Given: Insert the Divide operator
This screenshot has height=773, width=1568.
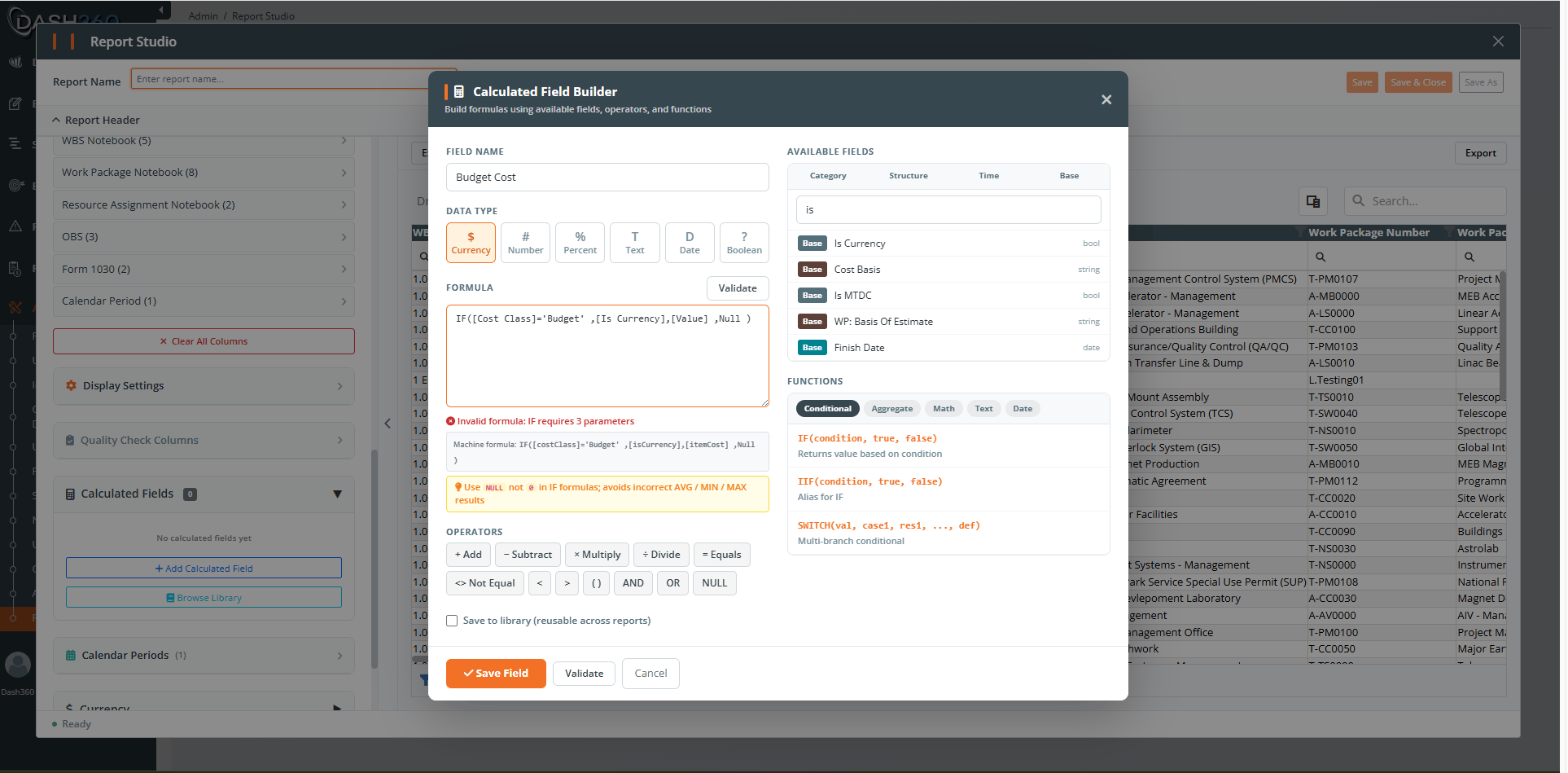Looking at the screenshot, I should point(661,555).
